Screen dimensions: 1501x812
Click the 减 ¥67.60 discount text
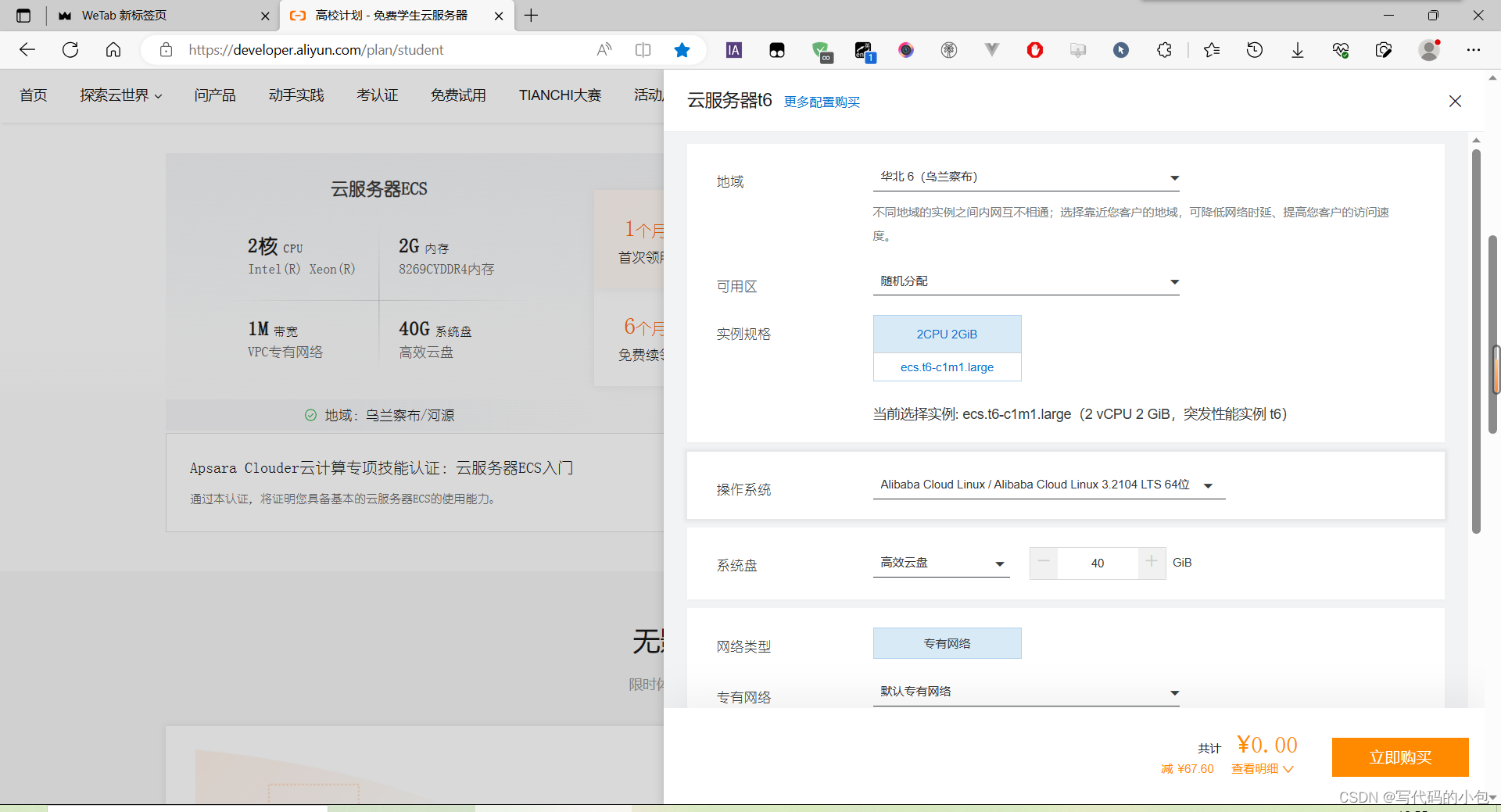1188,769
